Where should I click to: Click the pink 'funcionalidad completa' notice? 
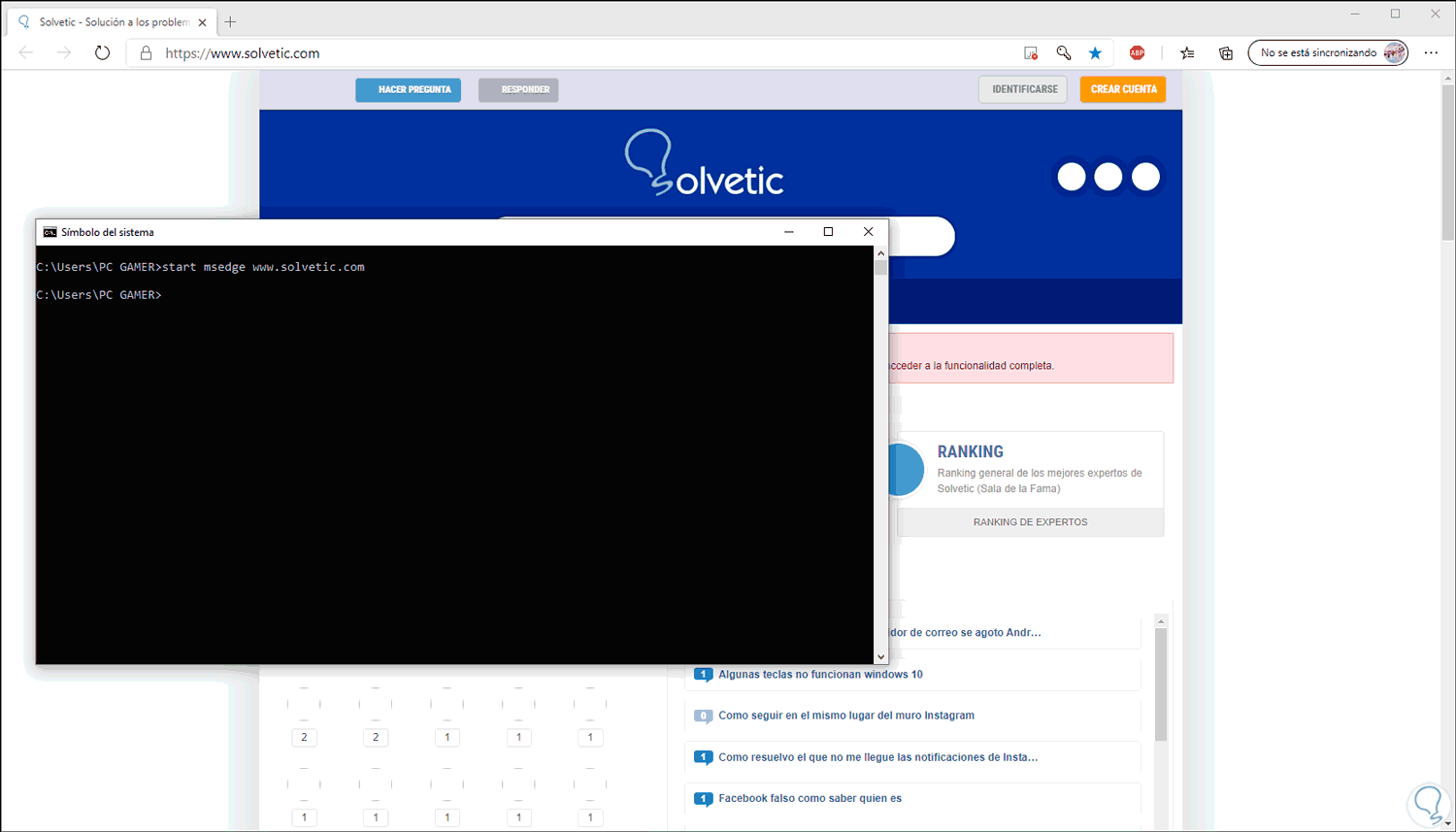pyautogui.click(x=1030, y=358)
